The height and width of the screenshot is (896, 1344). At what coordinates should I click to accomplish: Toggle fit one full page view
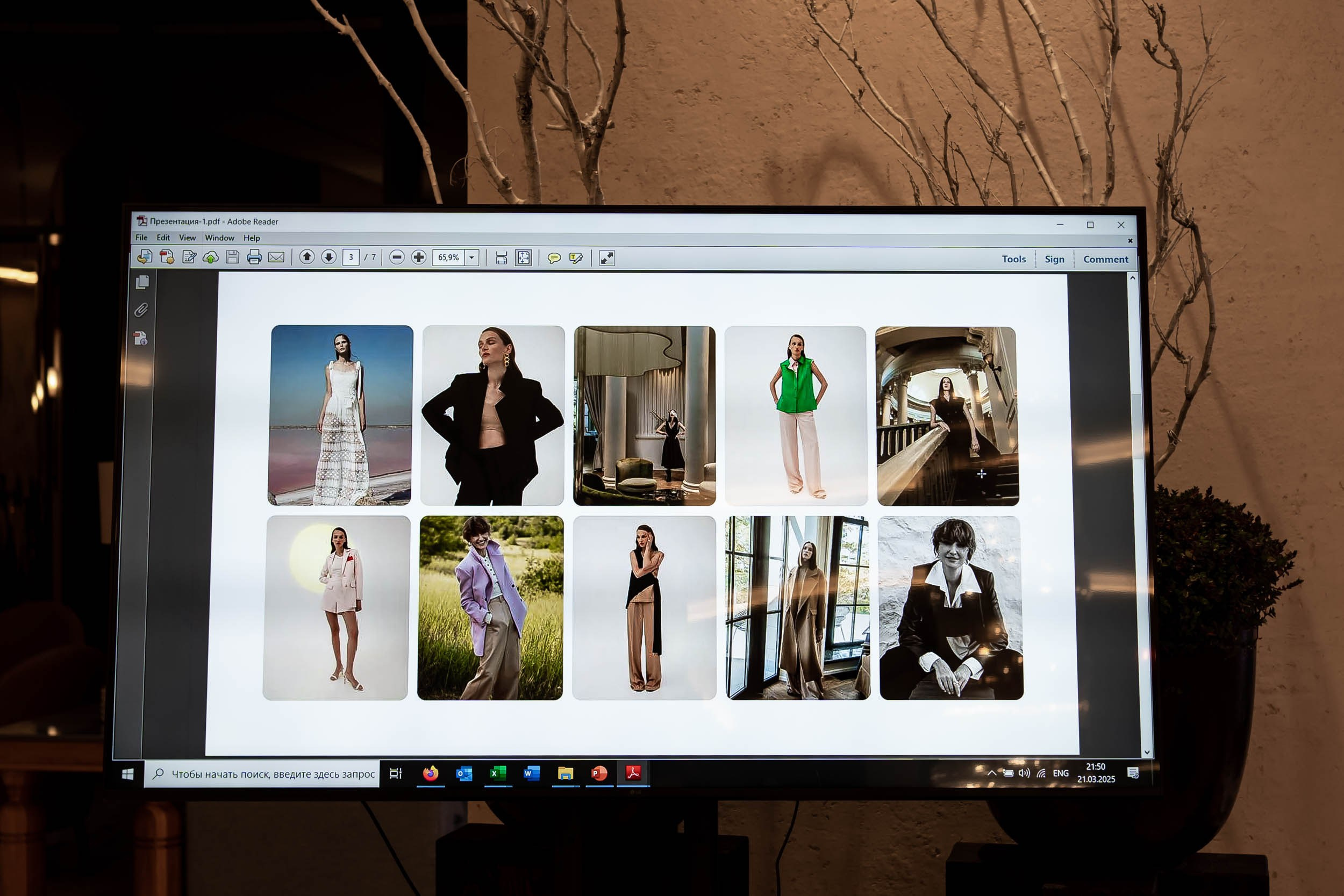(x=523, y=257)
